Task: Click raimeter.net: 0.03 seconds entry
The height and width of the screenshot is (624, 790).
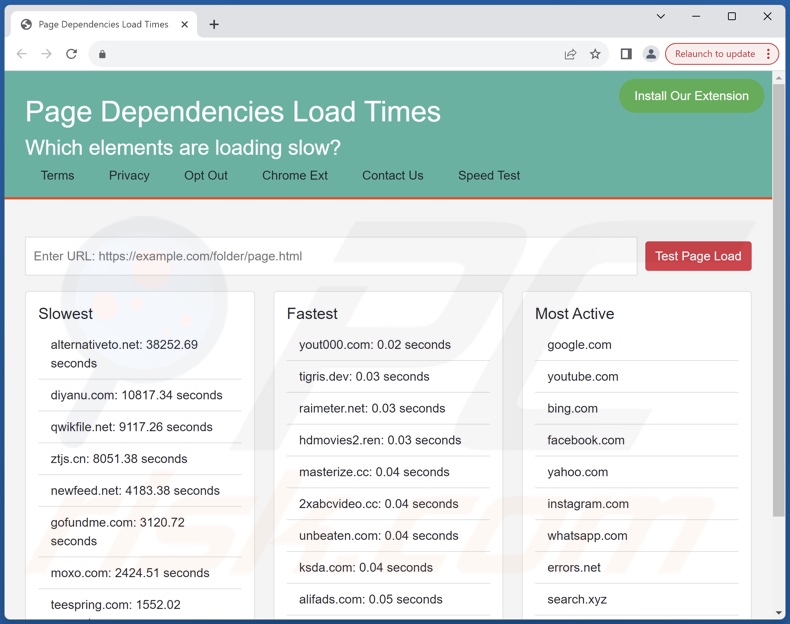Action: click(x=372, y=408)
